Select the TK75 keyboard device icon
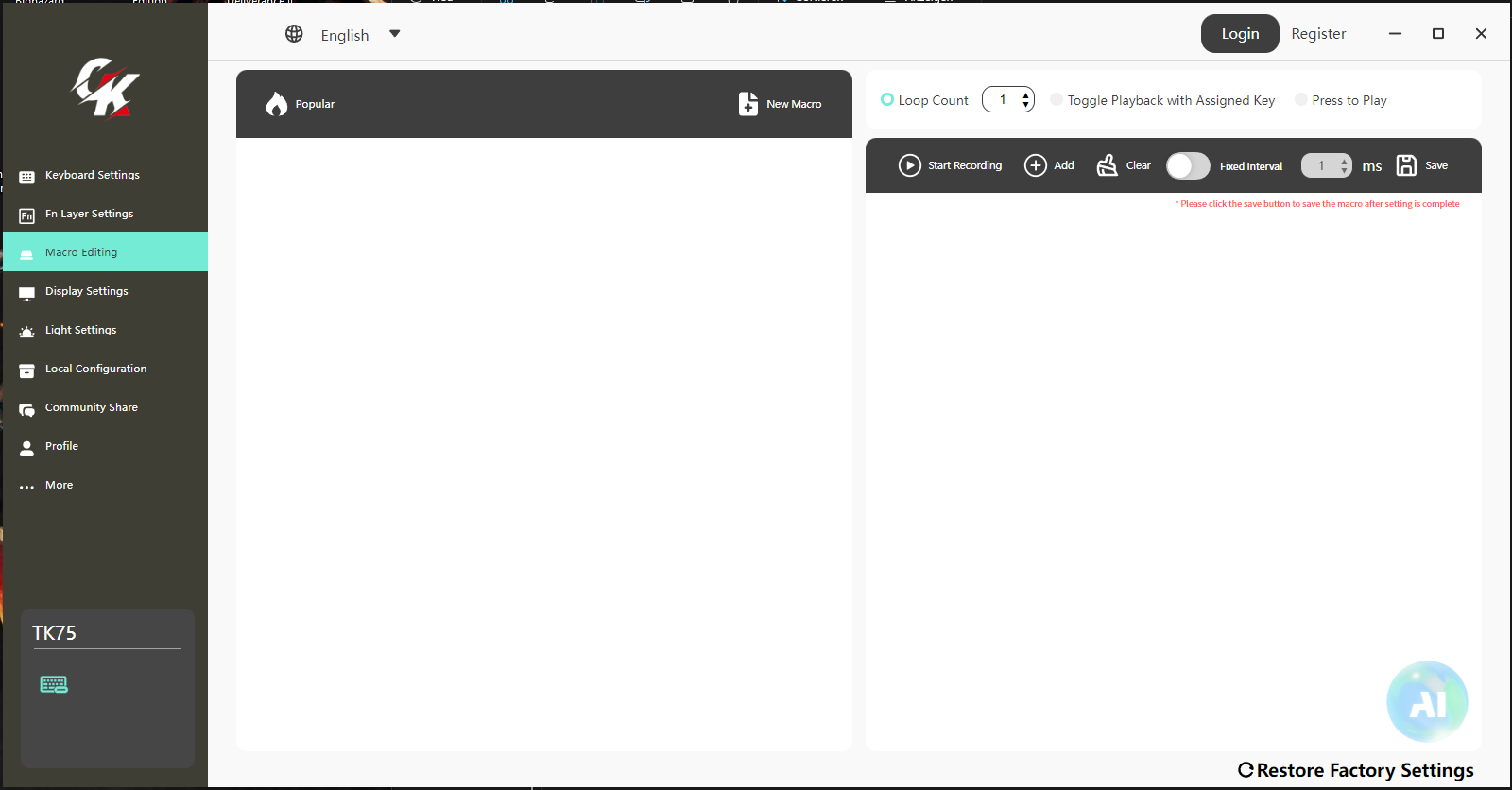Viewport: 1512px width, 790px height. (x=54, y=684)
